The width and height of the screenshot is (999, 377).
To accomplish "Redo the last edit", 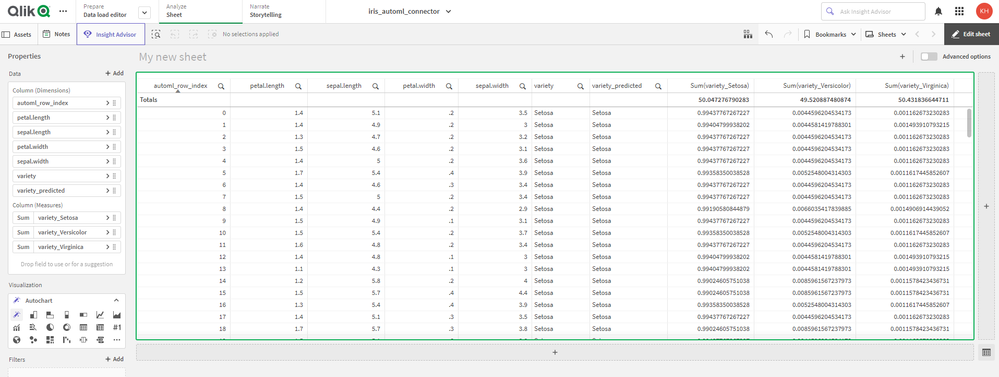I will click(x=787, y=34).
